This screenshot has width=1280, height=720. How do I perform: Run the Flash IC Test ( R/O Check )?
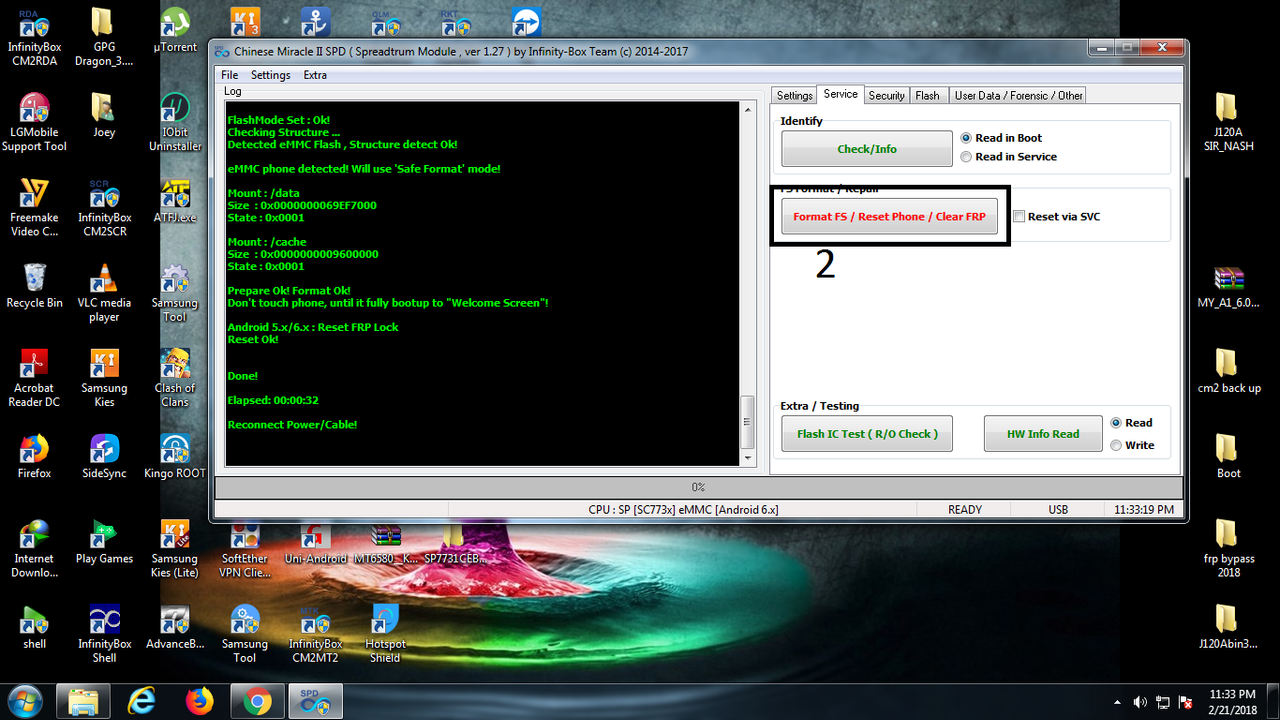(x=867, y=434)
